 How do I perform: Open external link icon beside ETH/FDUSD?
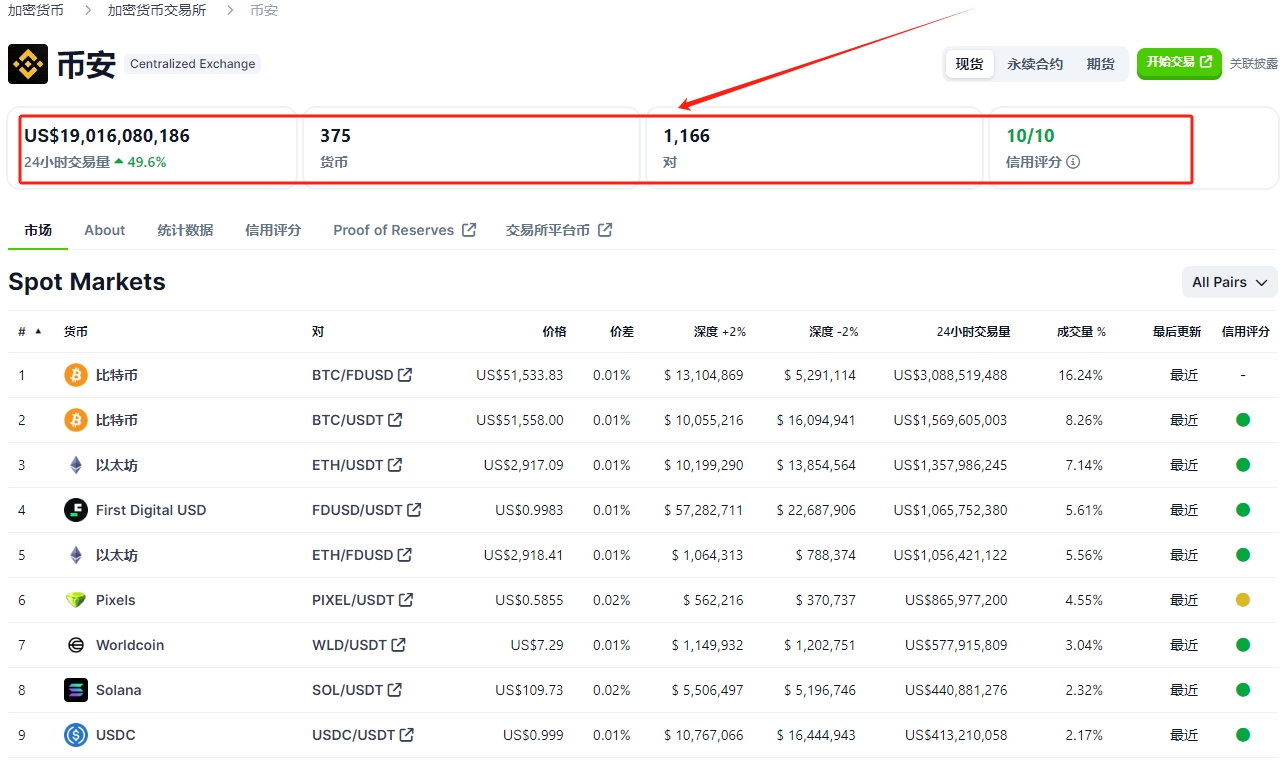[x=405, y=555]
